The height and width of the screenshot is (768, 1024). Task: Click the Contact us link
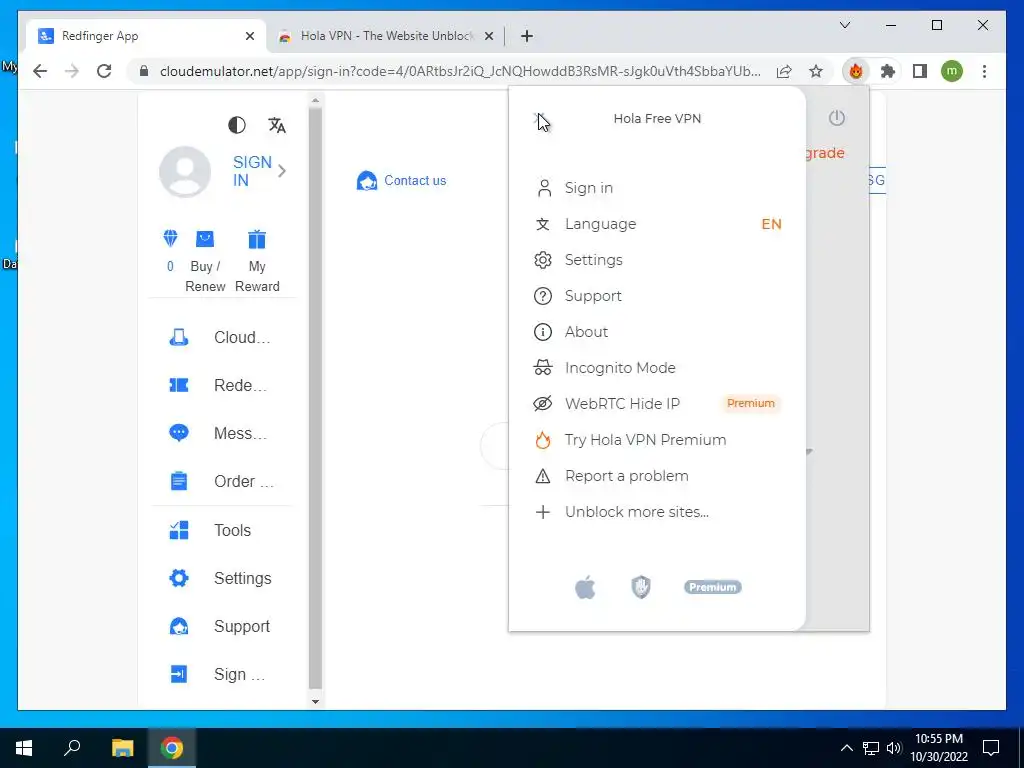click(402, 180)
